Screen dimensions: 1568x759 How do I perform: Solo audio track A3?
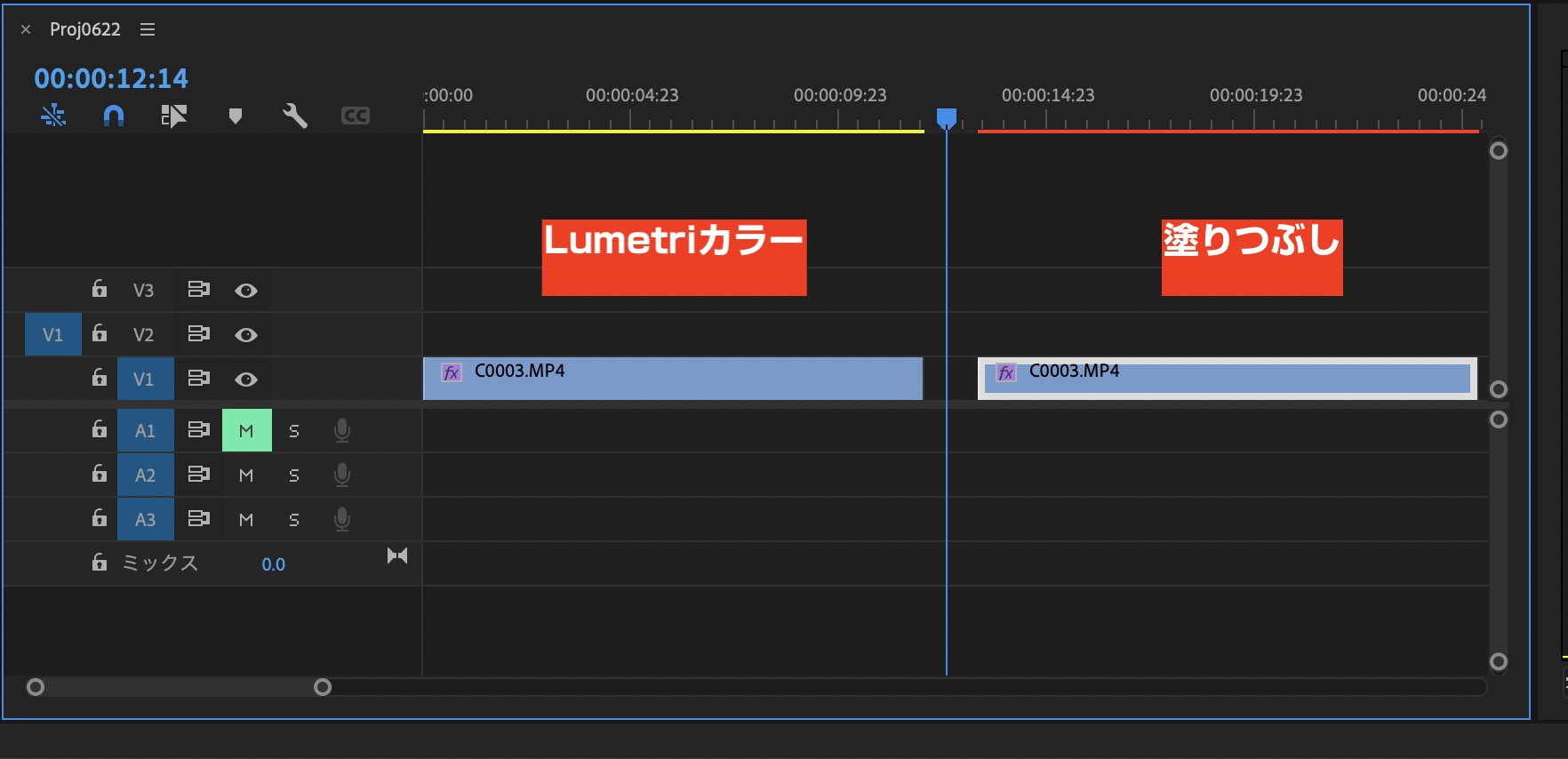294,520
